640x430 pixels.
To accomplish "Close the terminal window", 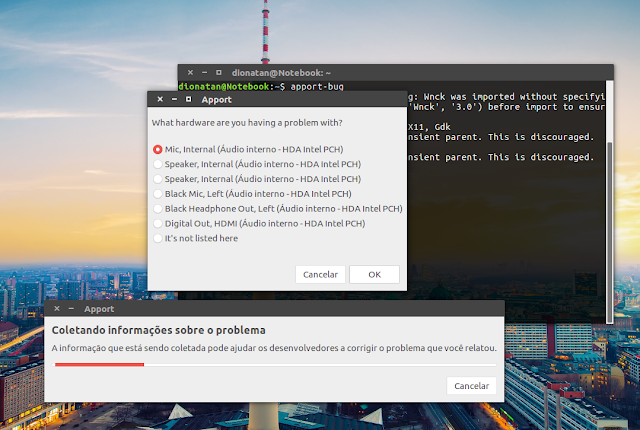I will (x=190, y=73).
